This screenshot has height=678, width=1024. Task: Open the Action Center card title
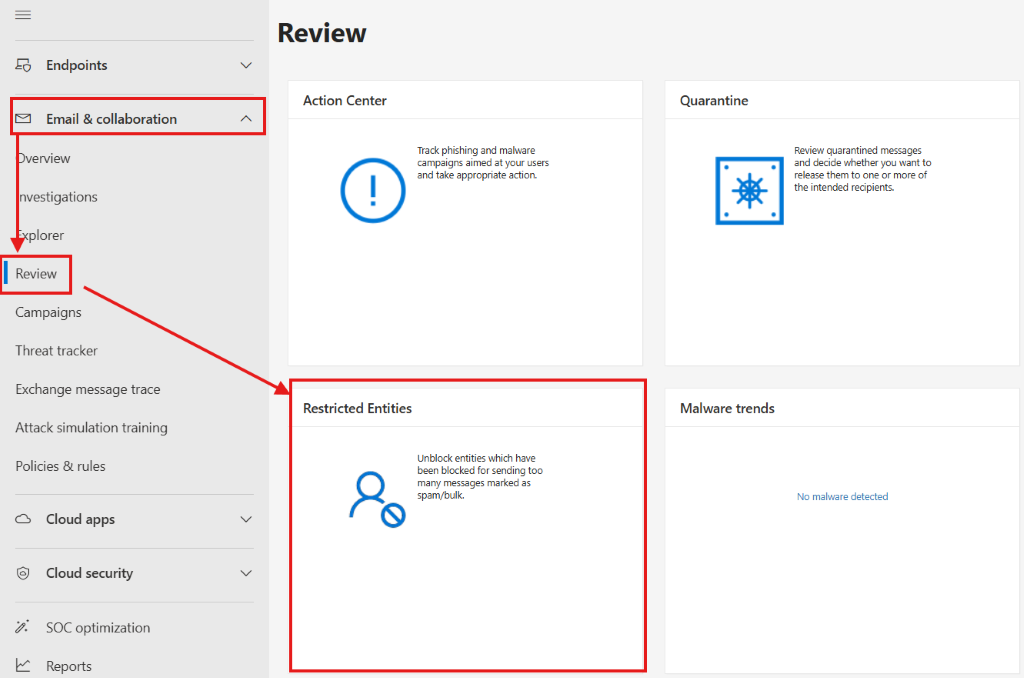click(x=345, y=101)
